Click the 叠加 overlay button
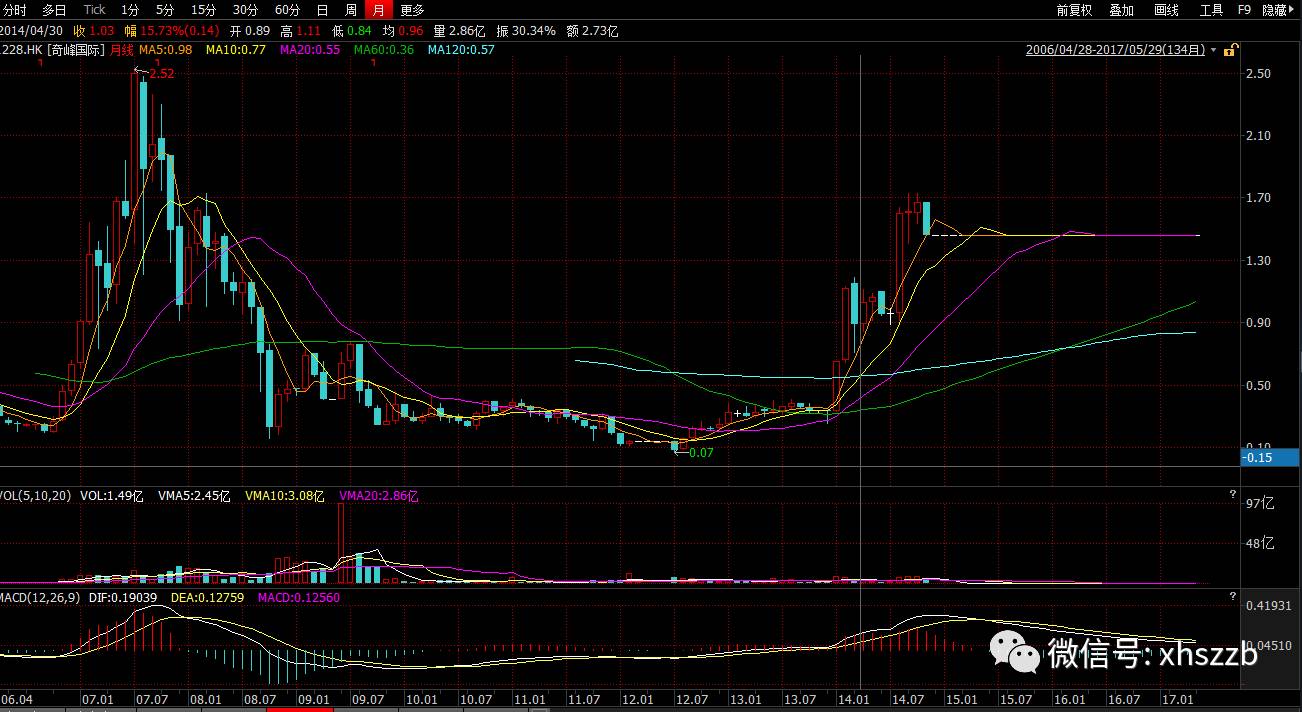This screenshot has width=1302, height=712. coord(1121,10)
